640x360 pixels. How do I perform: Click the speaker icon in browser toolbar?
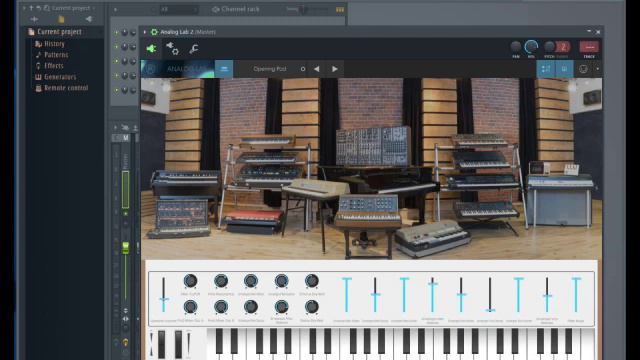(88, 19)
